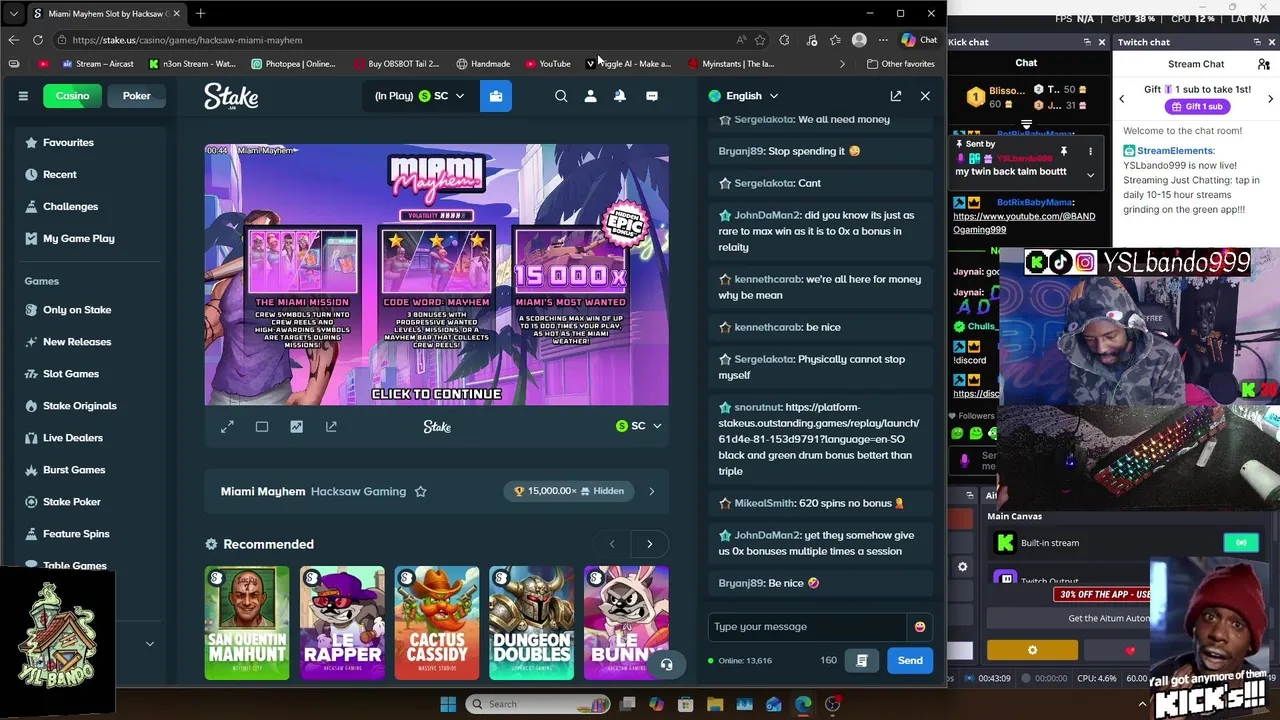The width and height of the screenshot is (1280, 720).
Task: Expand sidebar list at bottom chevron
Action: (x=150, y=644)
